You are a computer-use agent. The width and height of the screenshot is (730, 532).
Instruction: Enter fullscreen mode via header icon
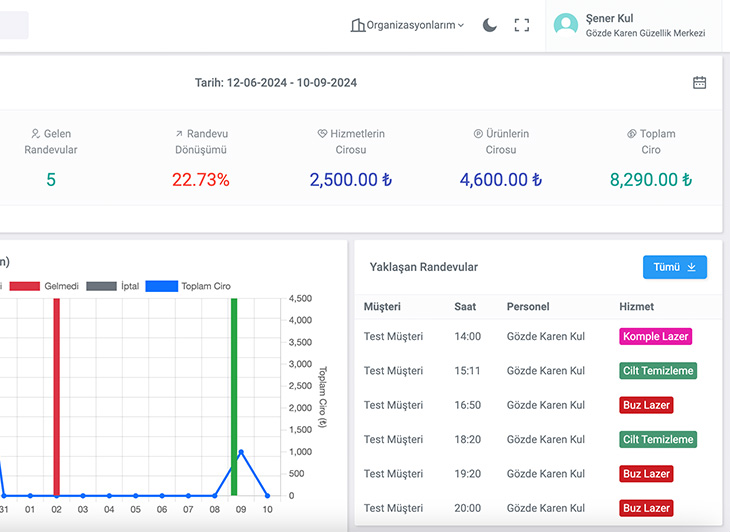[521, 25]
